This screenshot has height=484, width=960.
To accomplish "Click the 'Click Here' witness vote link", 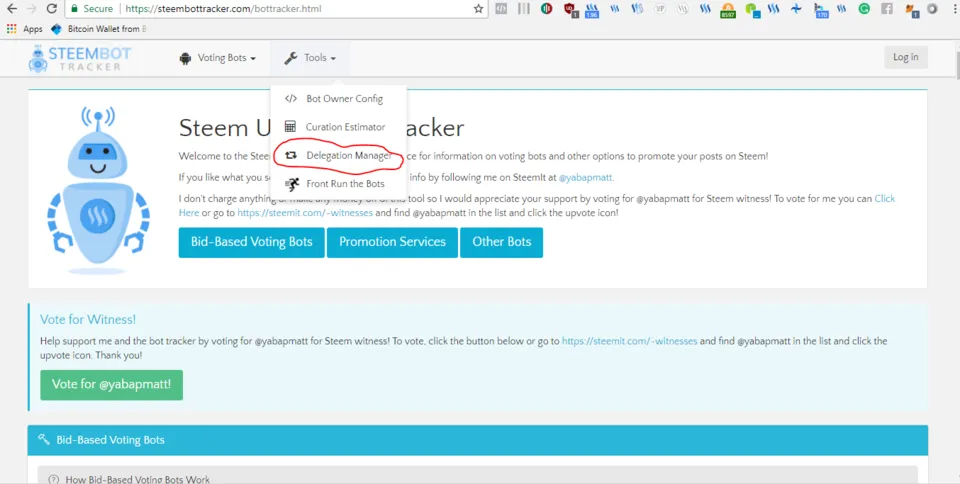I will click(884, 198).
